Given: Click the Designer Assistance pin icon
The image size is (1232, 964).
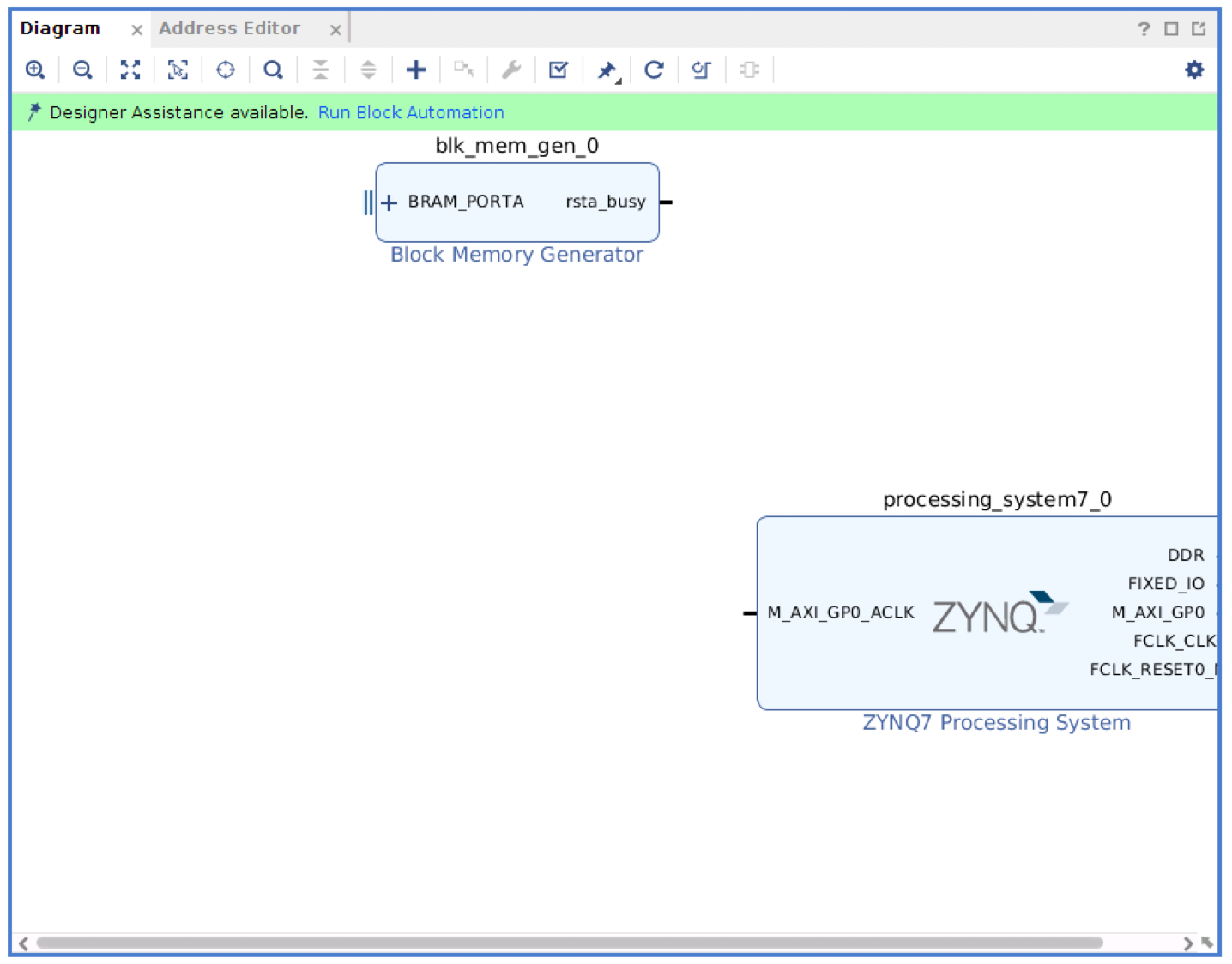Looking at the screenshot, I should [x=34, y=111].
